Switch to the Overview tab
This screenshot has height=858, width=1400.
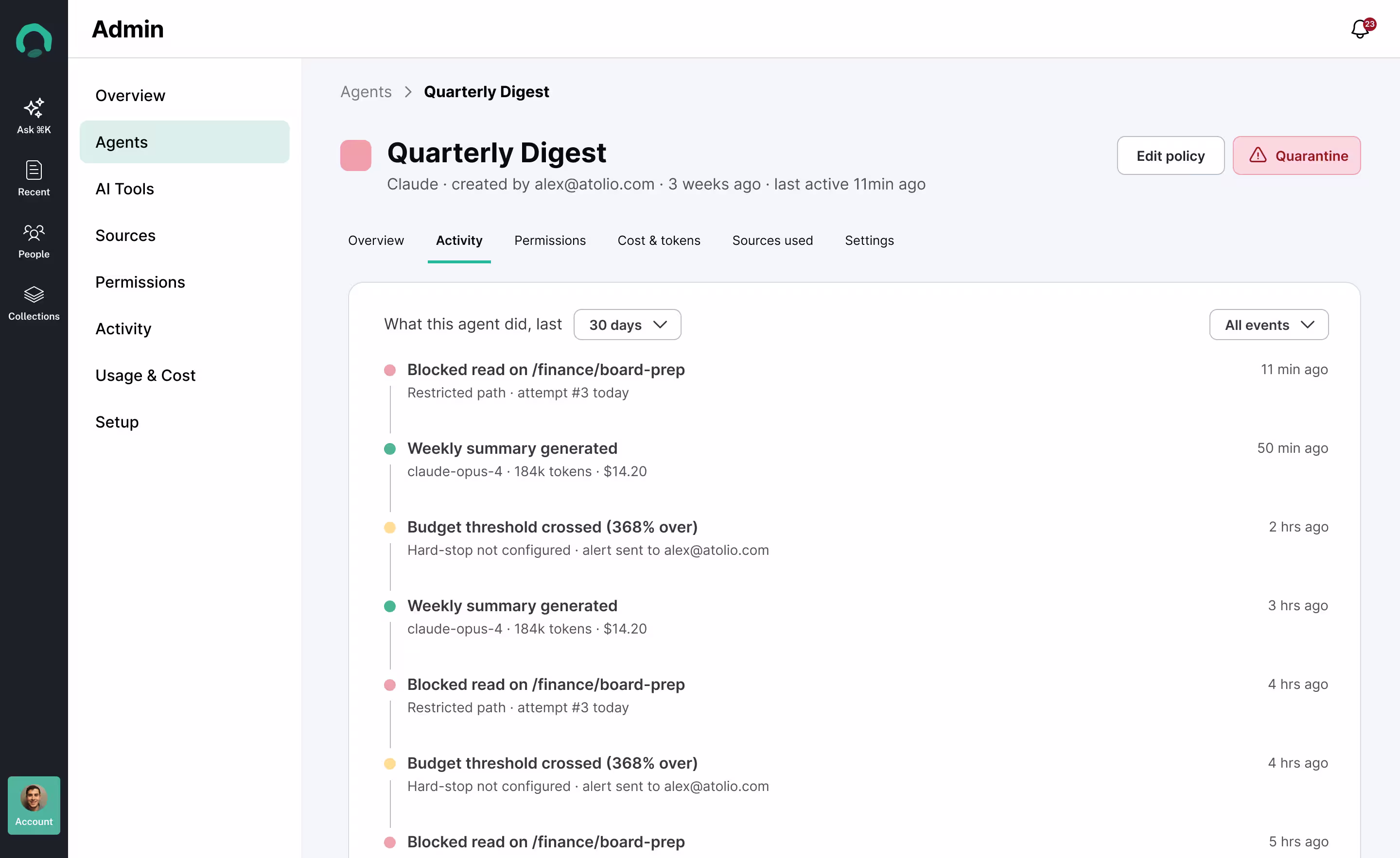coord(376,241)
